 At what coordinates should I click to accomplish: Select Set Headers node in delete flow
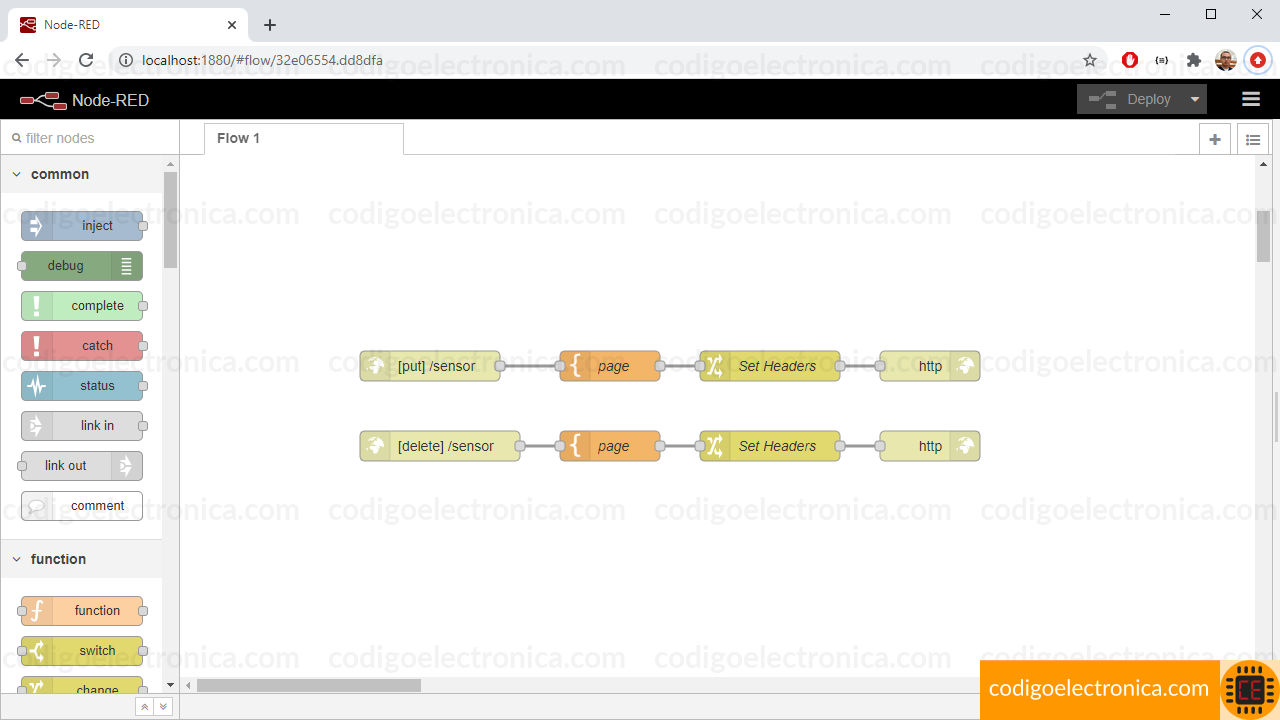click(770, 446)
